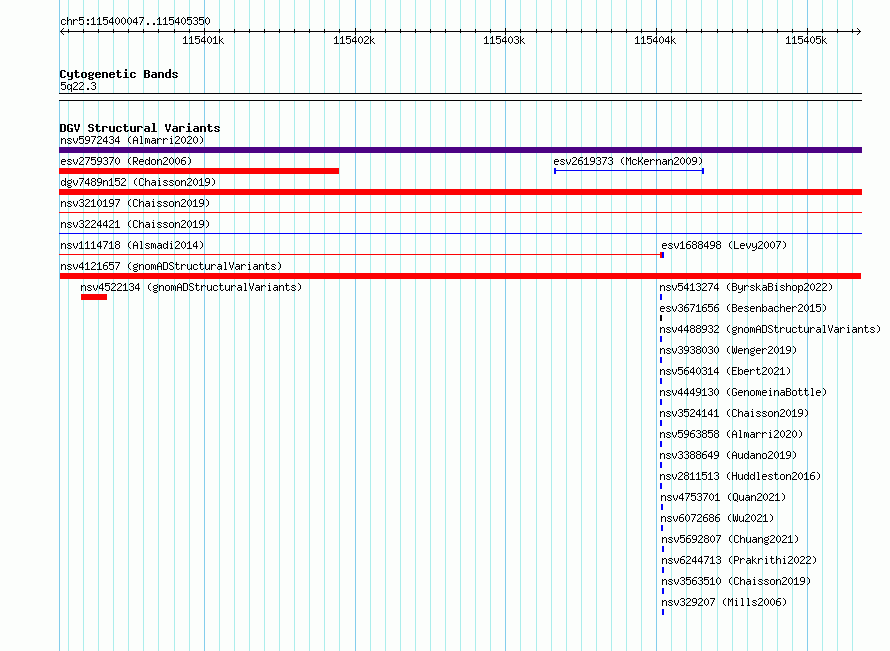The height and width of the screenshot is (651, 890).
Task: Open nsv3524141 (Chaisson2019) label
Action: 734,413
